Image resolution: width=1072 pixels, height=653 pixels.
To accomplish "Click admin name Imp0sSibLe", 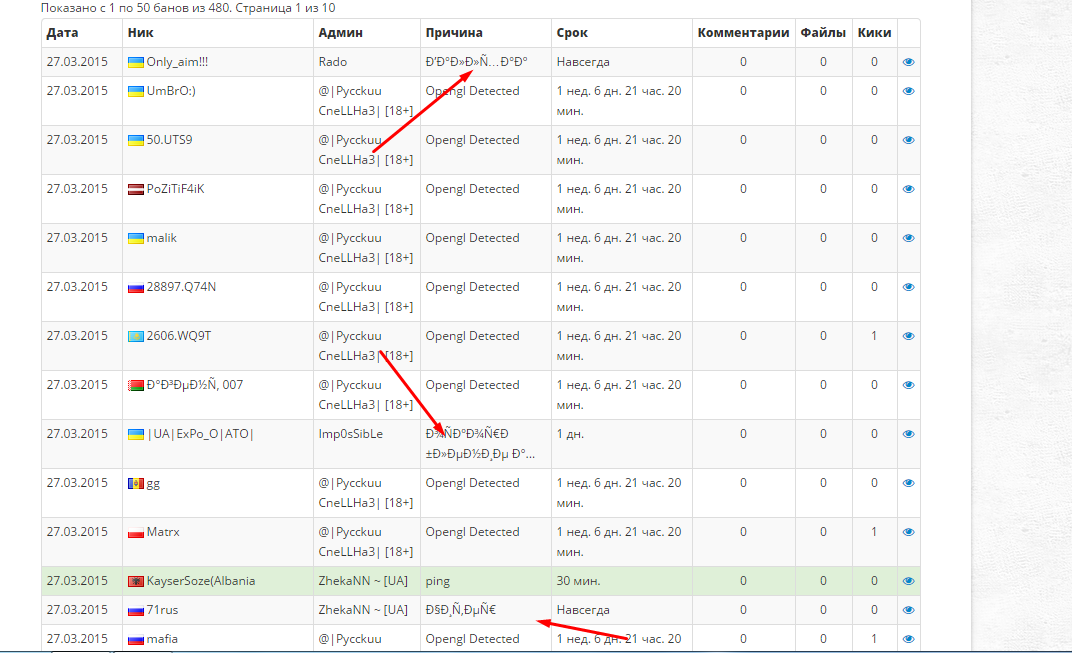I will click(x=351, y=434).
